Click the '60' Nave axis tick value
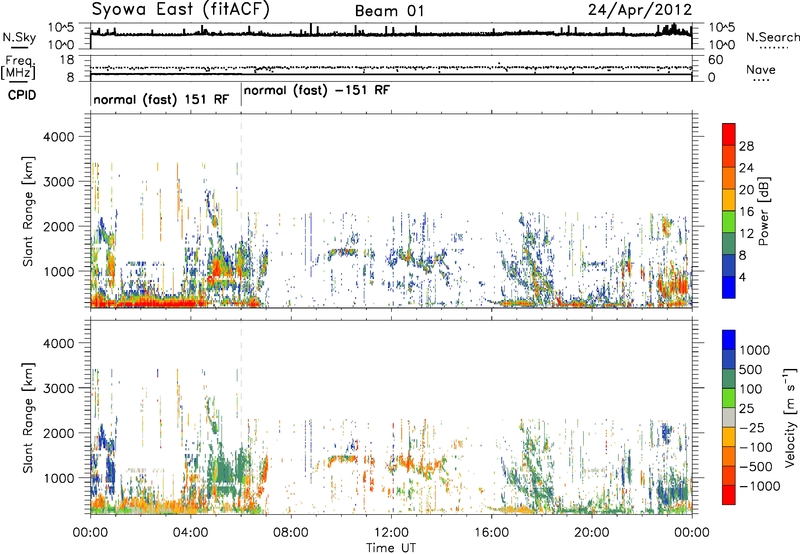 tap(716, 60)
